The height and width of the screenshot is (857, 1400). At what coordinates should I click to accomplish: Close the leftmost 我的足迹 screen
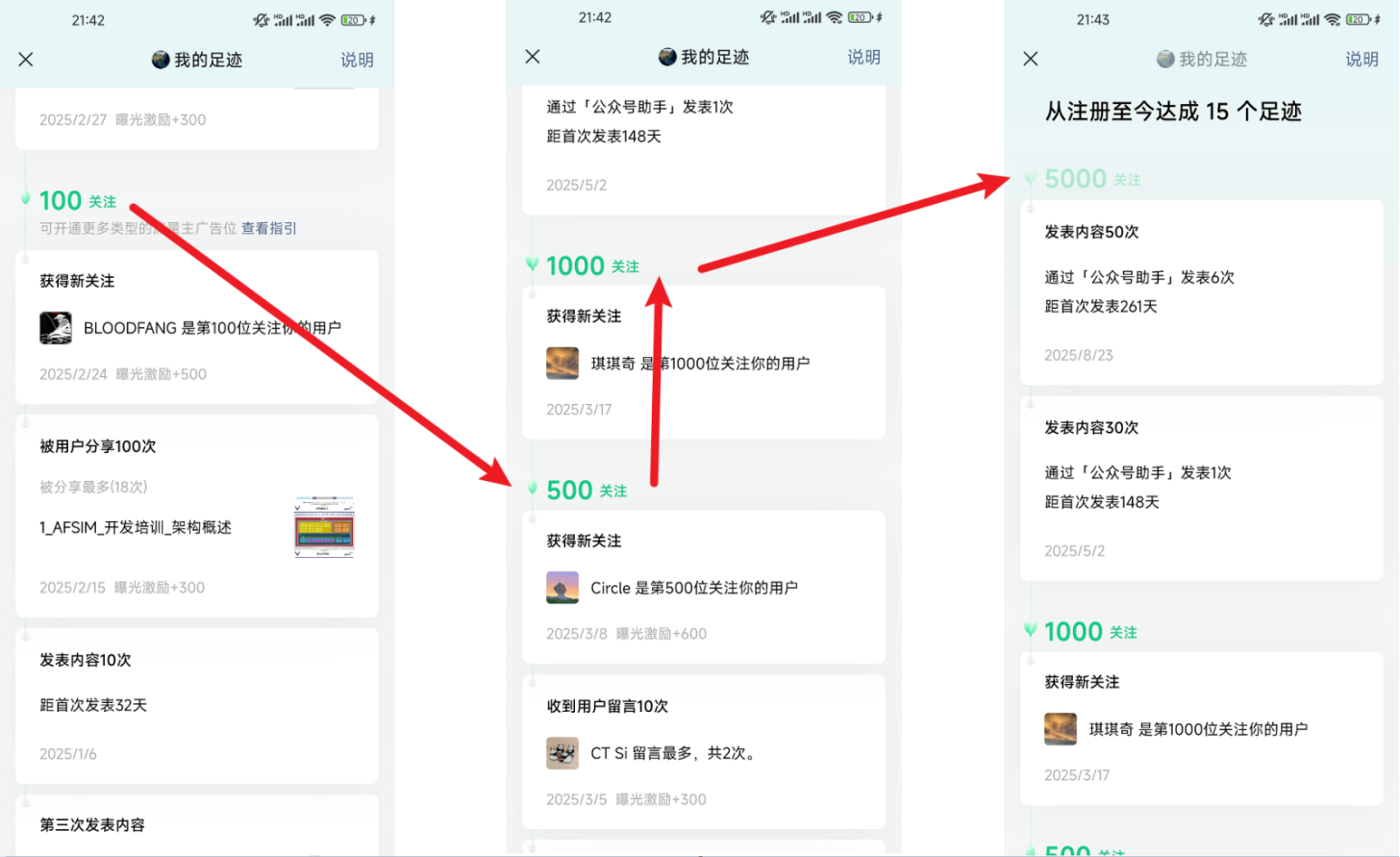[26, 60]
